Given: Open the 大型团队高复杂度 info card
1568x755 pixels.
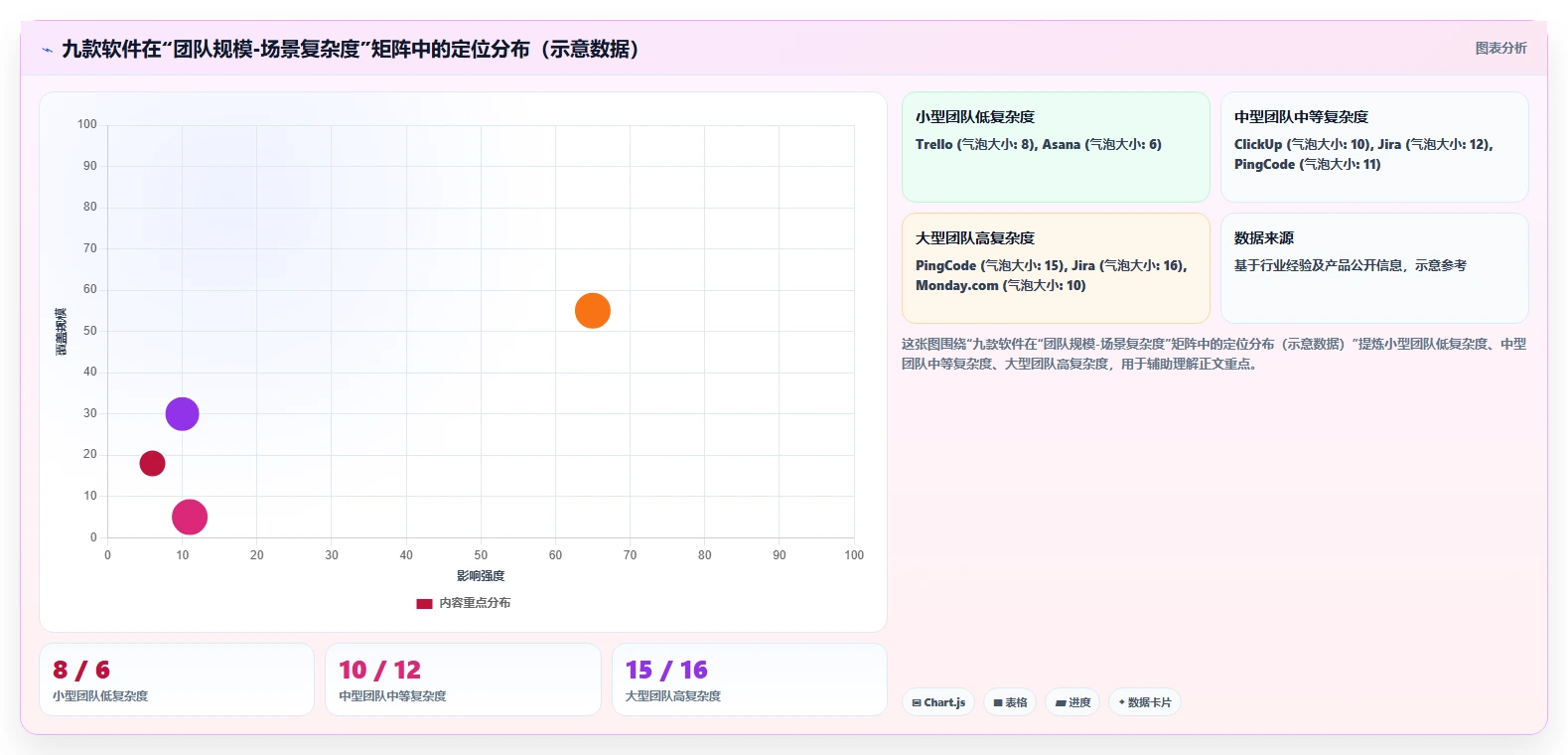Looking at the screenshot, I should (1056, 268).
